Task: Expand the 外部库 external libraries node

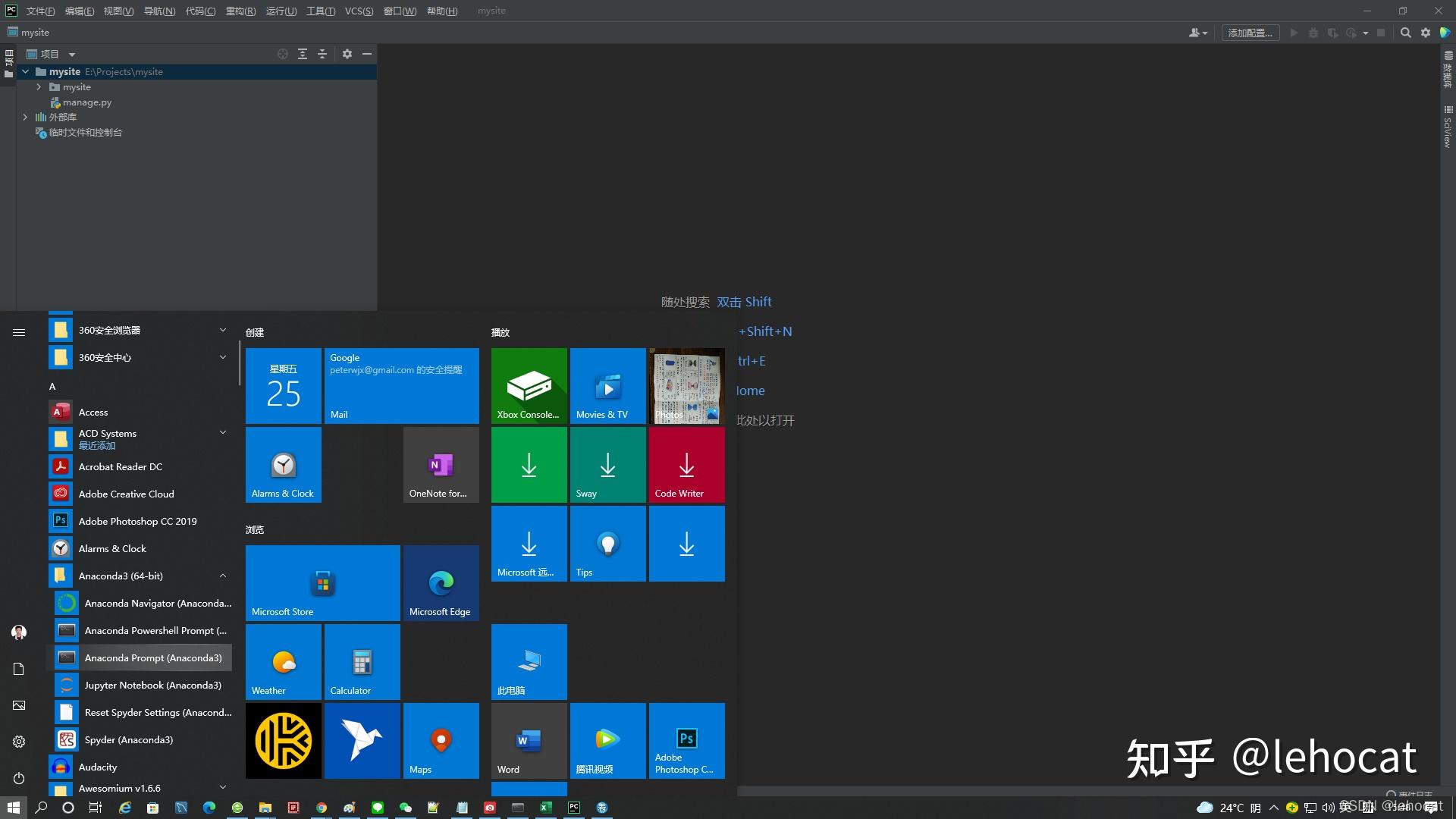Action: point(25,117)
